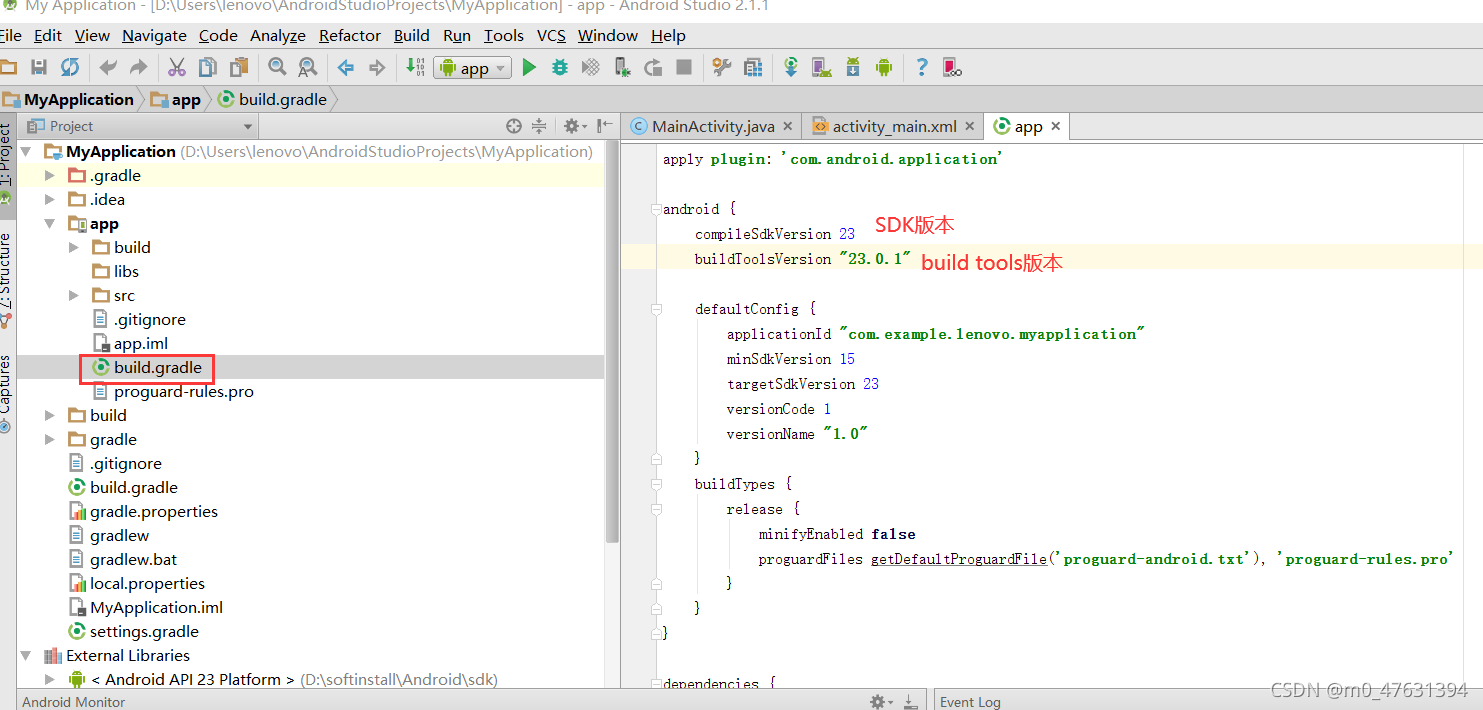Click the Undo arrow icon
1483x710 pixels.
108,67
